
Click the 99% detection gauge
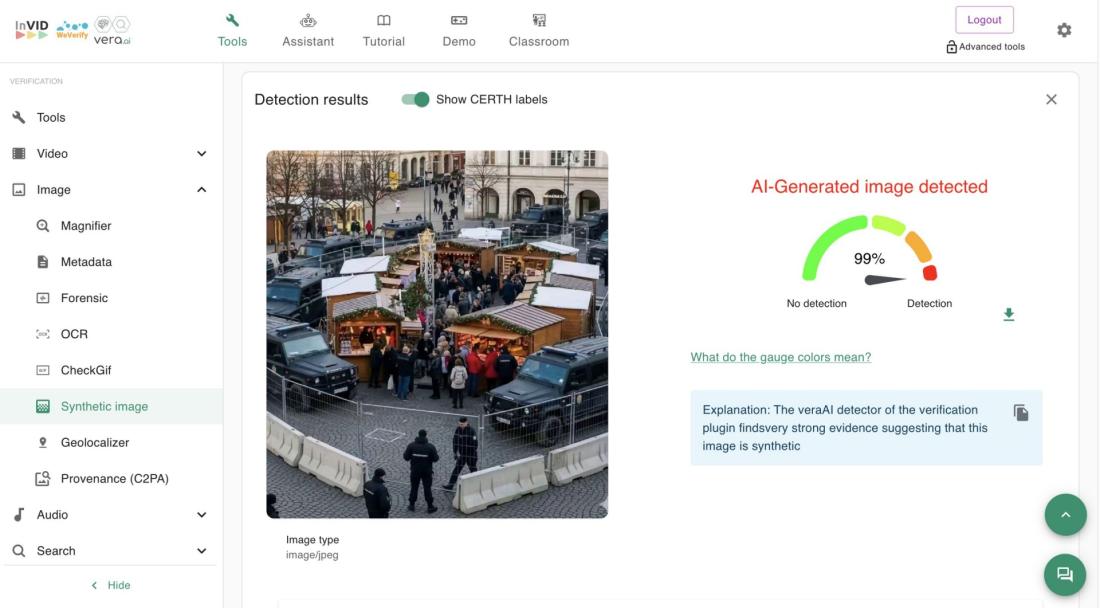click(x=869, y=252)
